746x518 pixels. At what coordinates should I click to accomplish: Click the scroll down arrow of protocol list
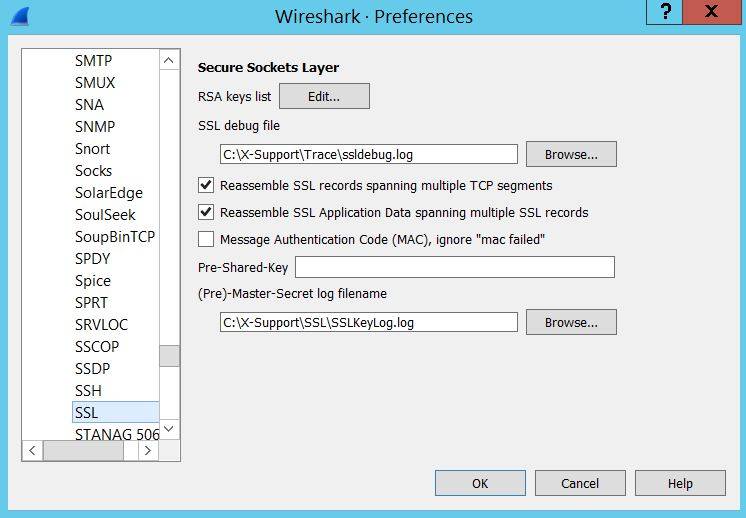pyautogui.click(x=168, y=429)
